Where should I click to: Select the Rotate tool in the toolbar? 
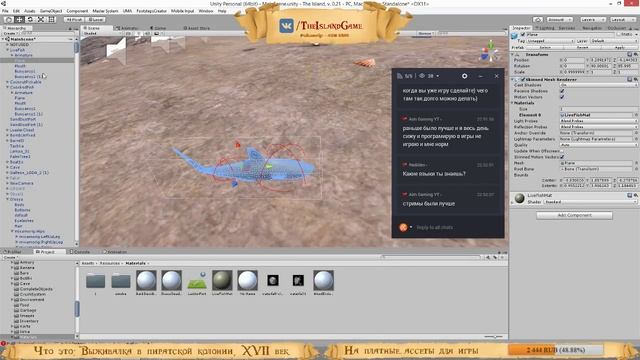(x=30, y=19)
